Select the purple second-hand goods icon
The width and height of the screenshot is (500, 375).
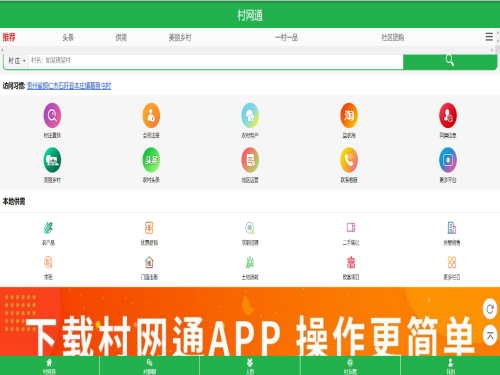pyautogui.click(x=351, y=228)
